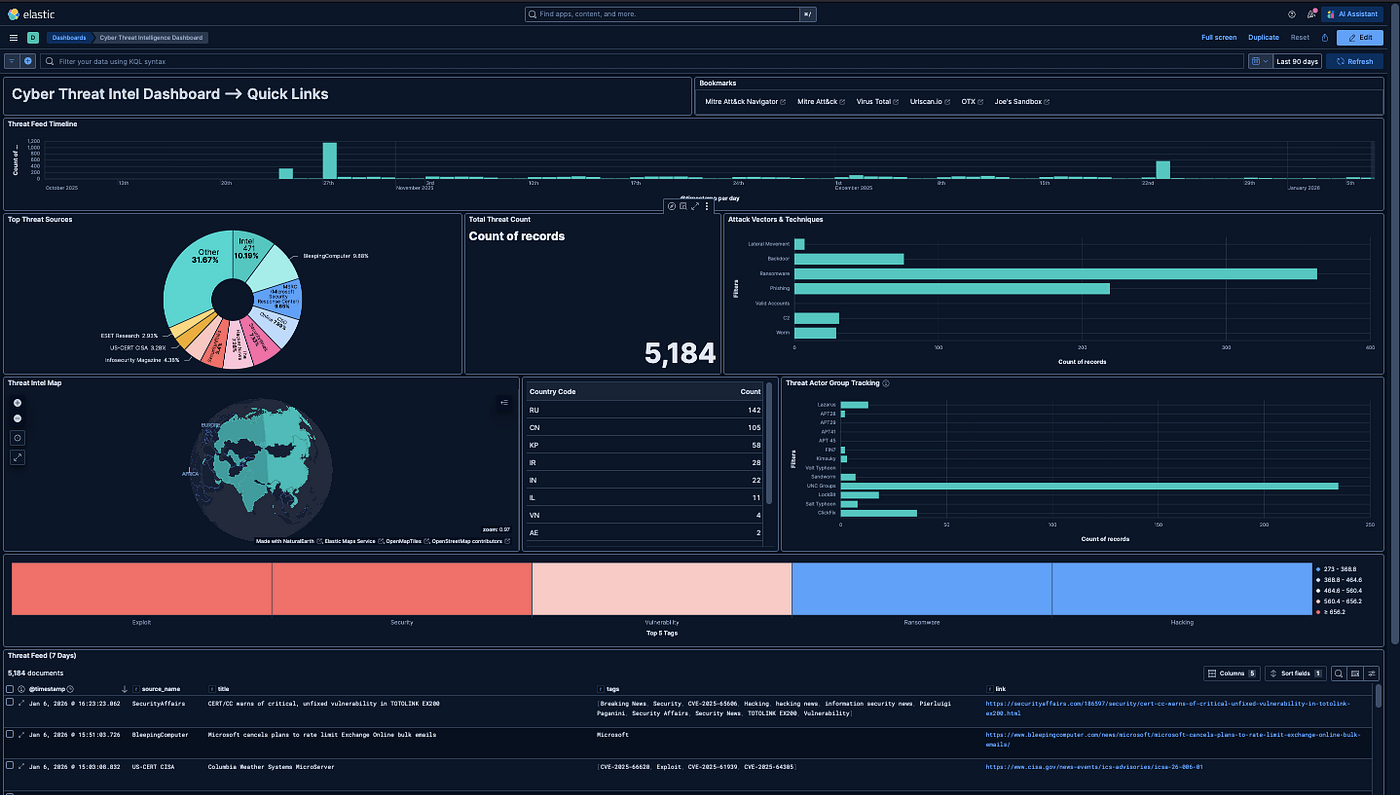Click the Inspect compass icon on the hover toolbar
The height and width of the screenshot is (795, 1400).
[x=672, y=205]
